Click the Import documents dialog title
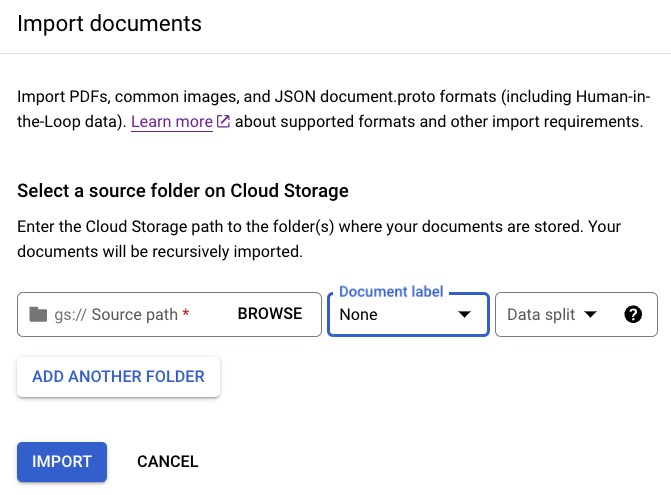 coord(109,23)
